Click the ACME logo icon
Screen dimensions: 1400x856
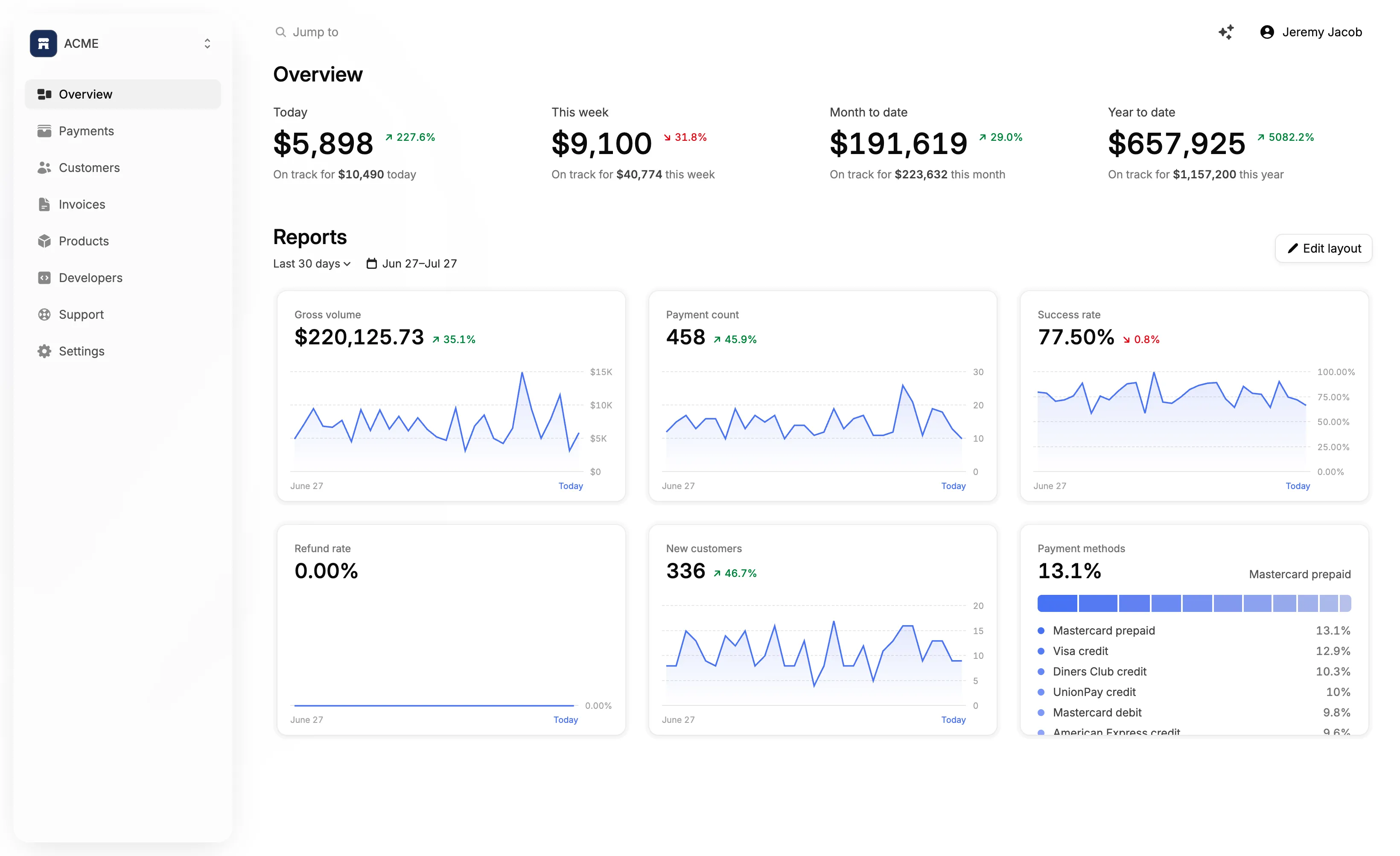[x=43, y=43]
